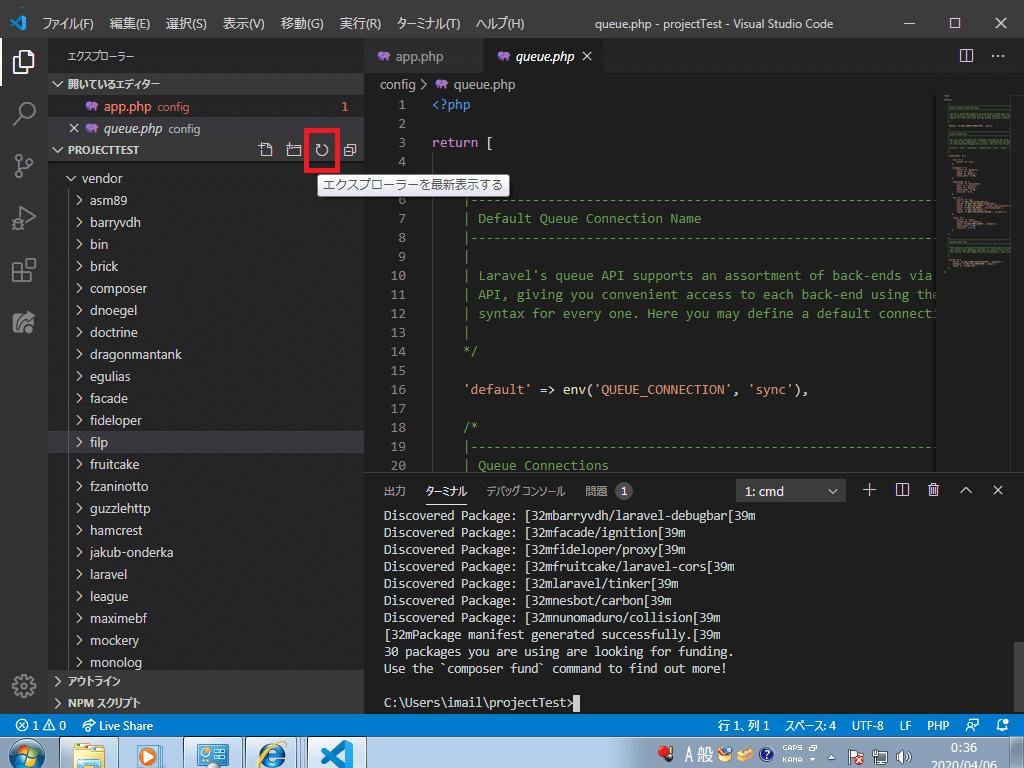Change the LF end-of-line sequence

point(905,726)
